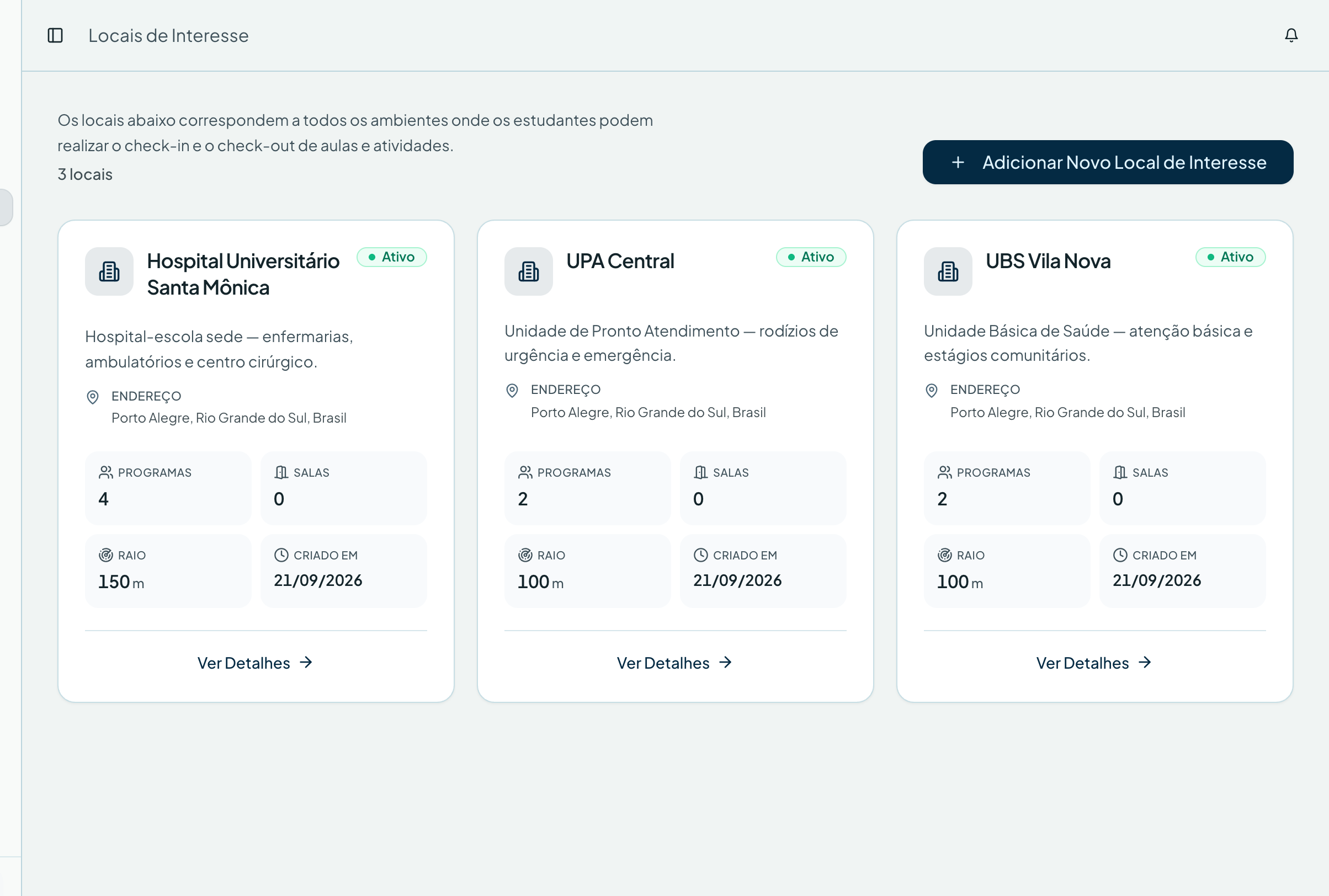Click plus icon in Adicionar button
The width and height of the screenshot is (1329, 896).
point(958,162)
